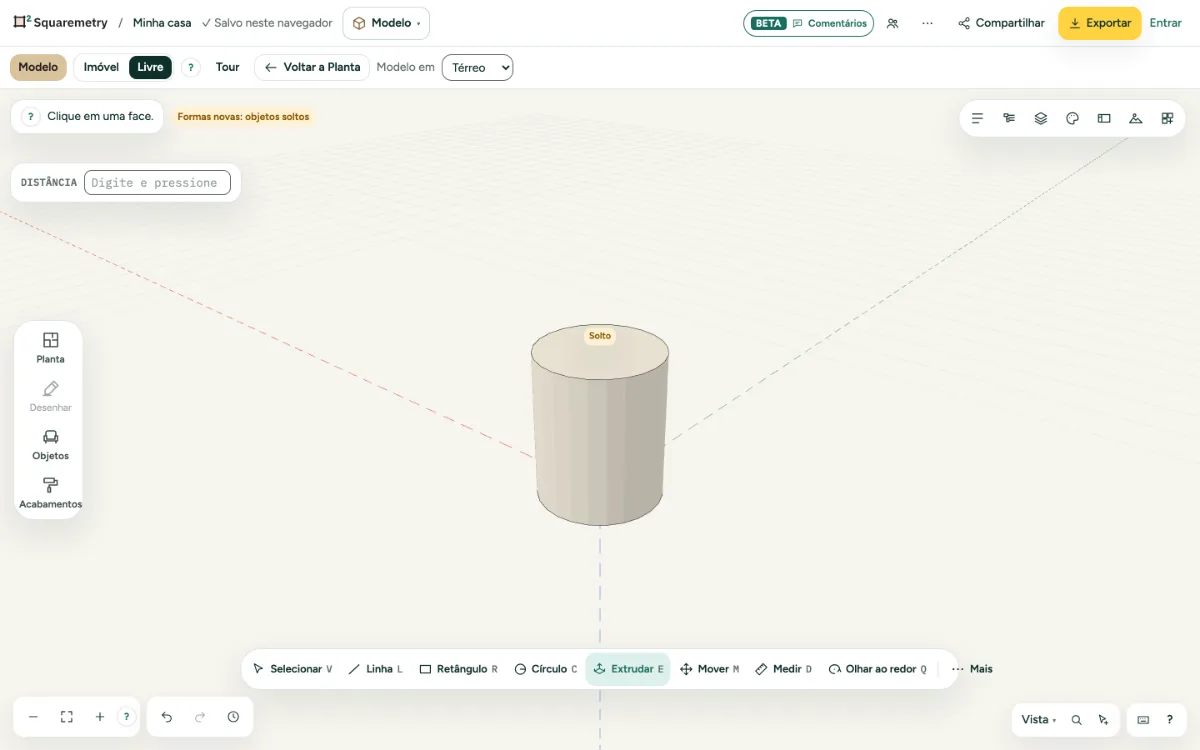Open the Objetos panel in sidebar
Viewport: 1200px width, 750px height.
(50, 445)
